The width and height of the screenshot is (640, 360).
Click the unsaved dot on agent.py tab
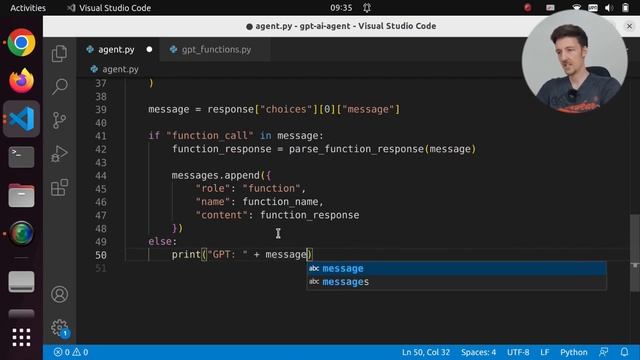click(x=149, y=49)
